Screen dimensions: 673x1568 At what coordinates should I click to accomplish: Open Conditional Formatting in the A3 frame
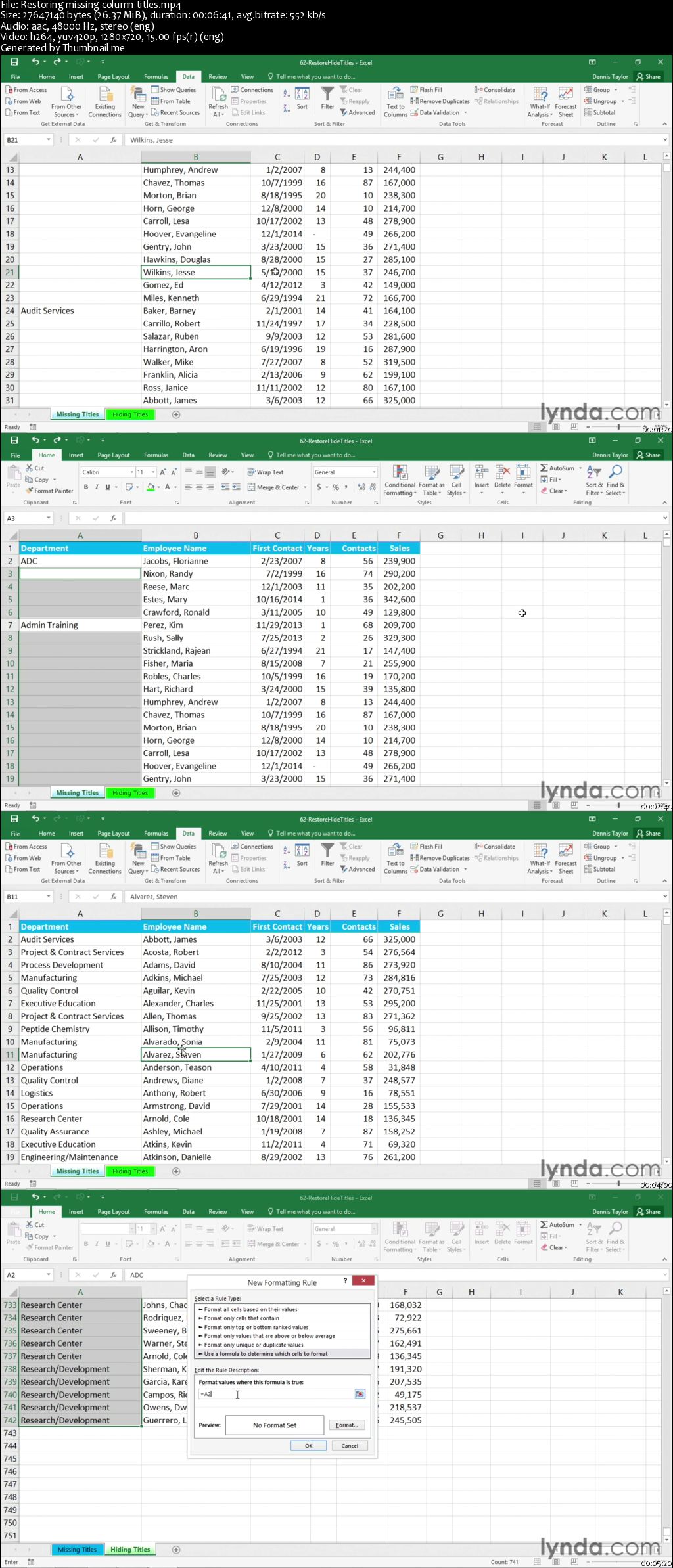point(400,480)
